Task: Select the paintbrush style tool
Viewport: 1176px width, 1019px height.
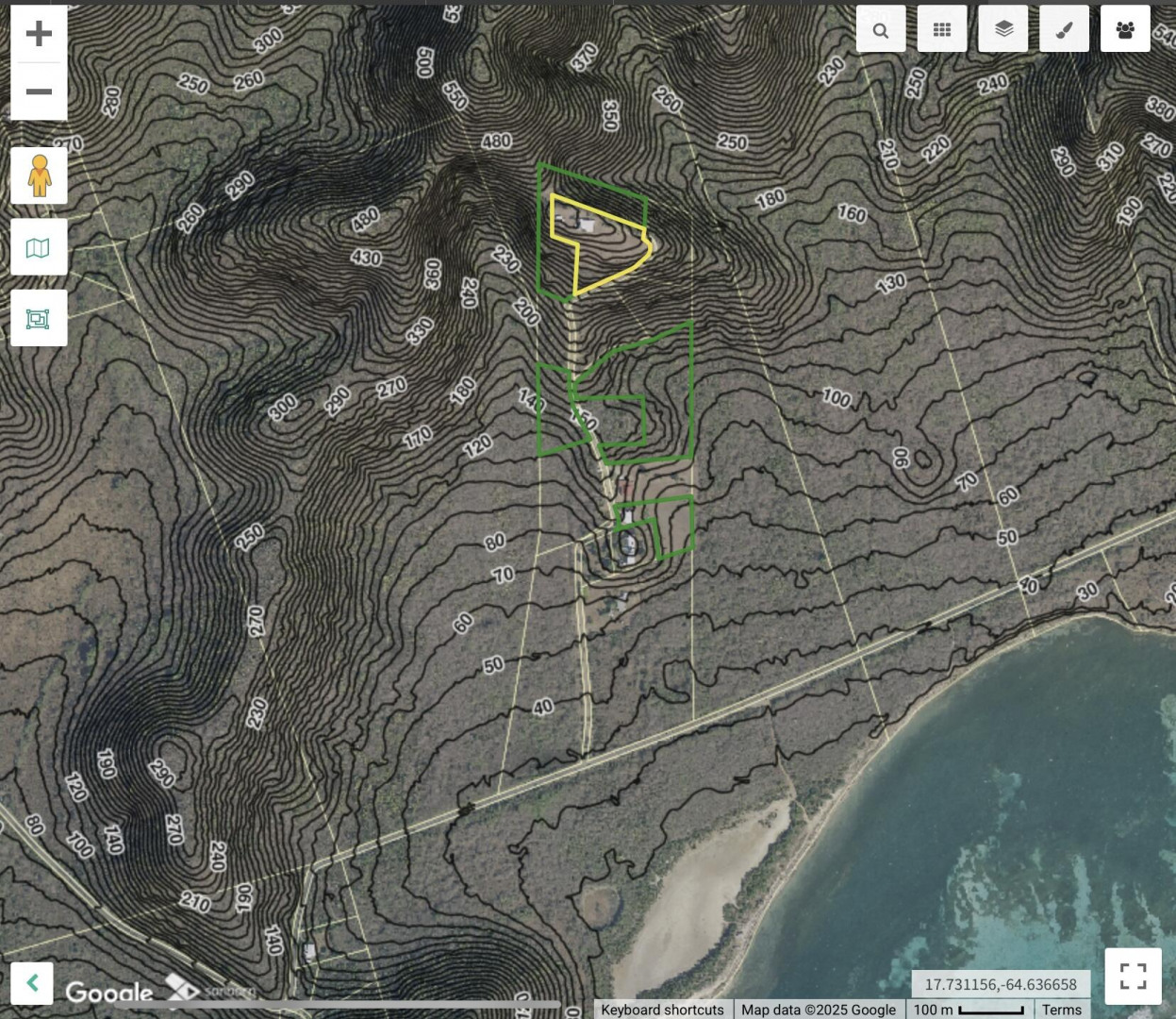Action: click(x=1064, y=29)
